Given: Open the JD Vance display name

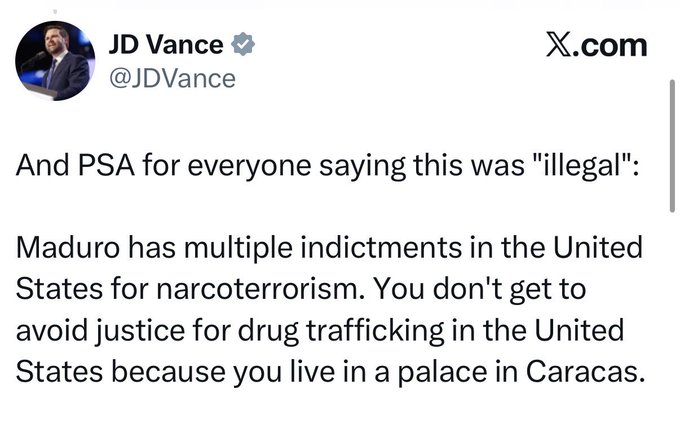Looking at the screenshot, I should tap(166, 46).
